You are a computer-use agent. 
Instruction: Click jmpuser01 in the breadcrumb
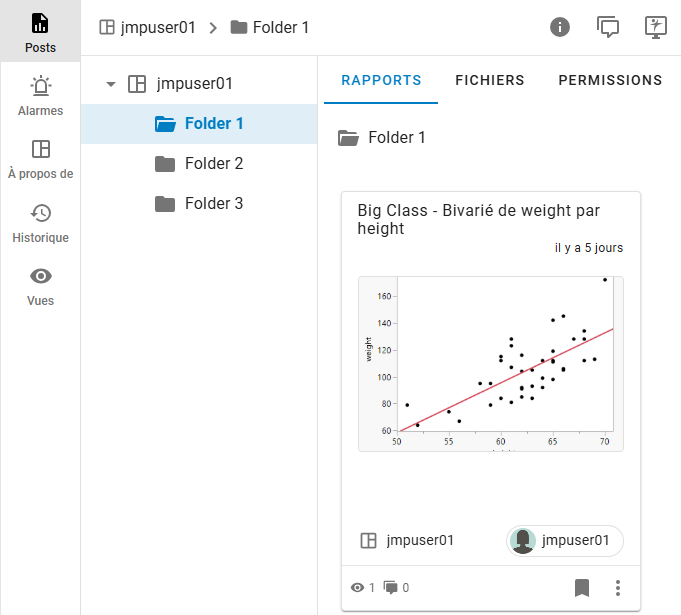(158, 27)
